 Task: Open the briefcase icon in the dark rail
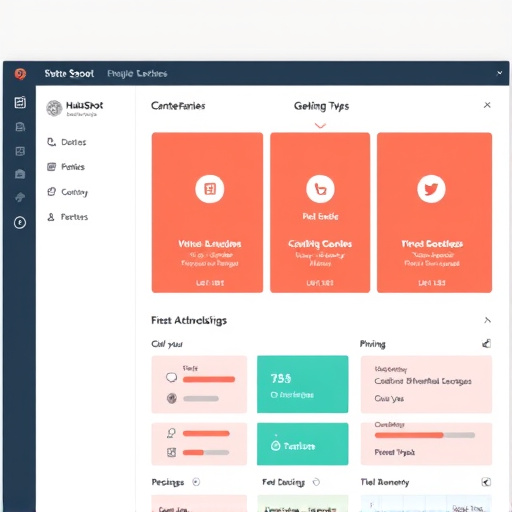coord(20,174)
